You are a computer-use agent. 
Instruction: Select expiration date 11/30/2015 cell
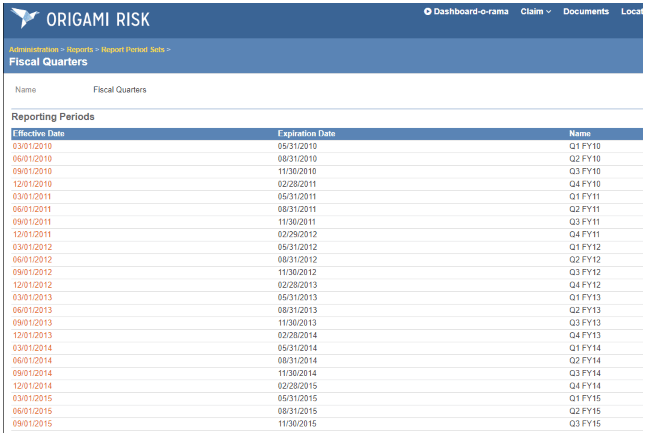(x=297, y=424)
